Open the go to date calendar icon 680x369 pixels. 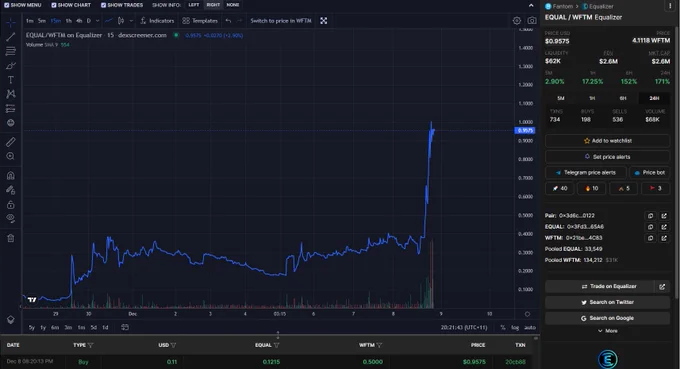click(125, 327)
